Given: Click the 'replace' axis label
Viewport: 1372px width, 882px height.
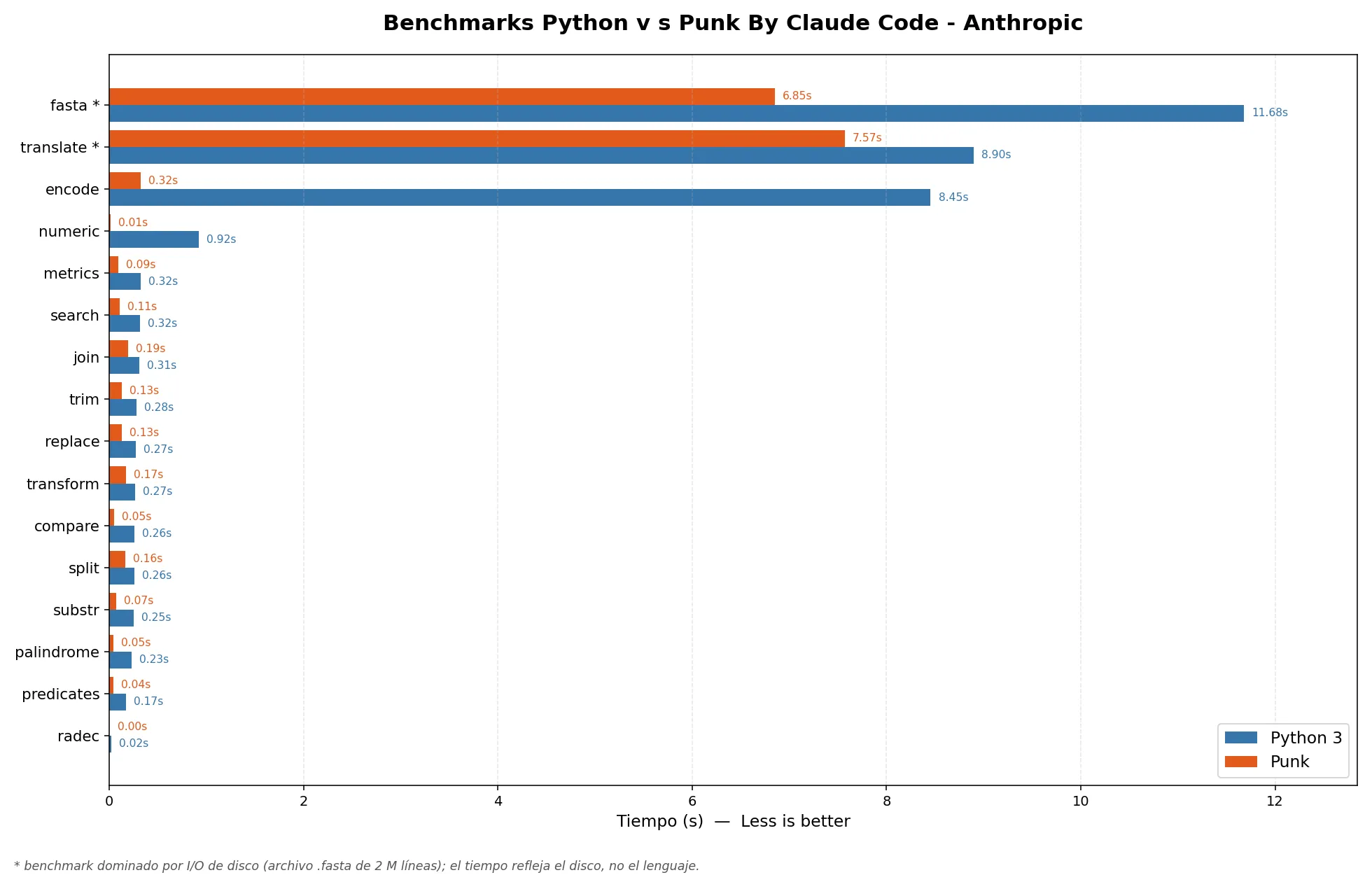Looking at the screenshot, I should click(72, 442).
